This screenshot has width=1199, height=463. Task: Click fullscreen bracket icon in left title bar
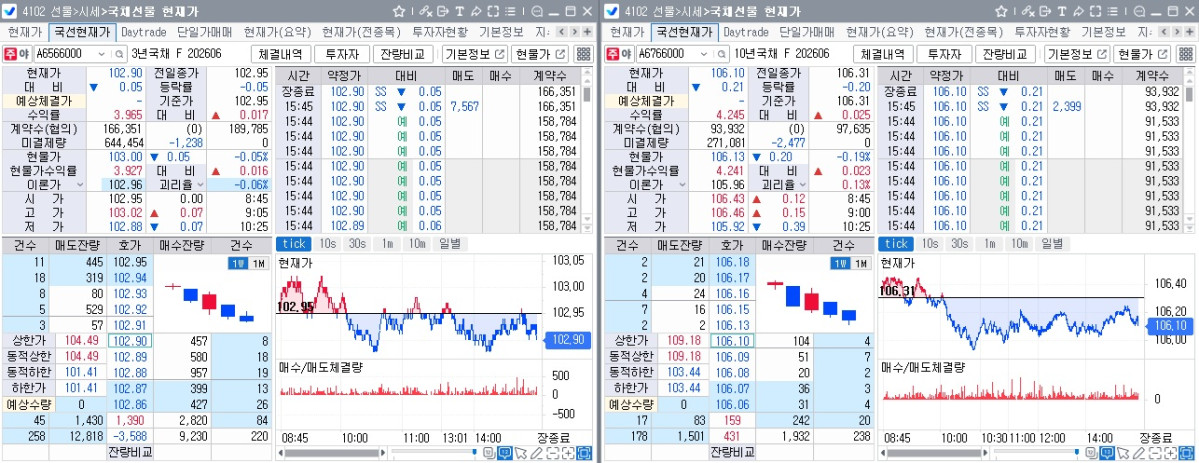point(493,11)
